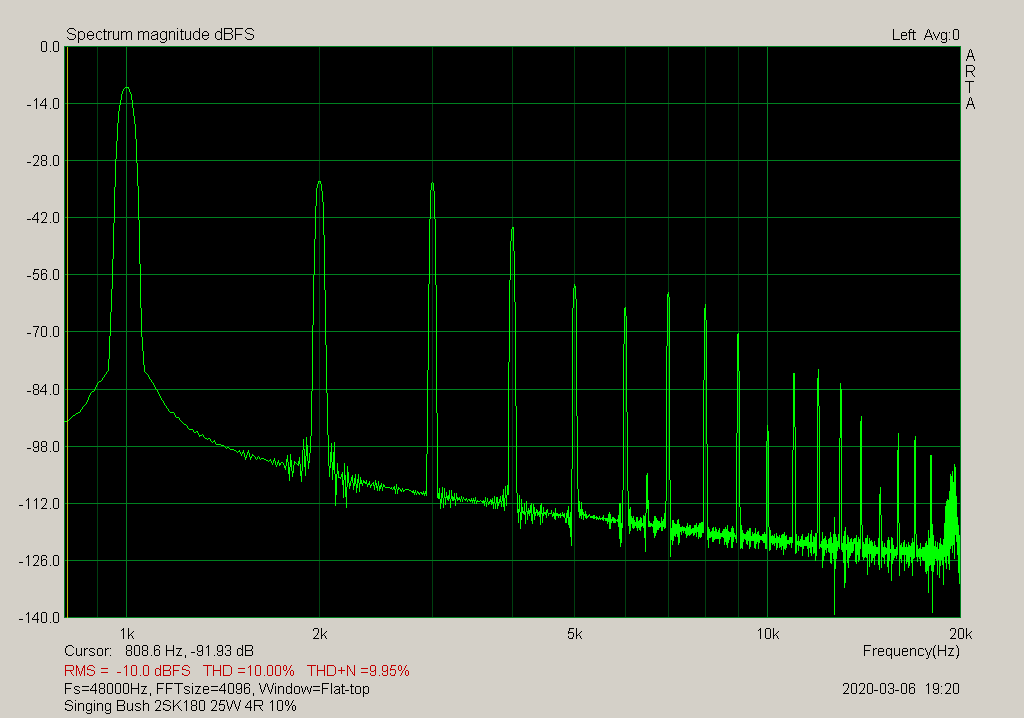Click the 2k frequency axis label
The height and width of the screenshot is (718, 1024).
(x=319, y=634)
